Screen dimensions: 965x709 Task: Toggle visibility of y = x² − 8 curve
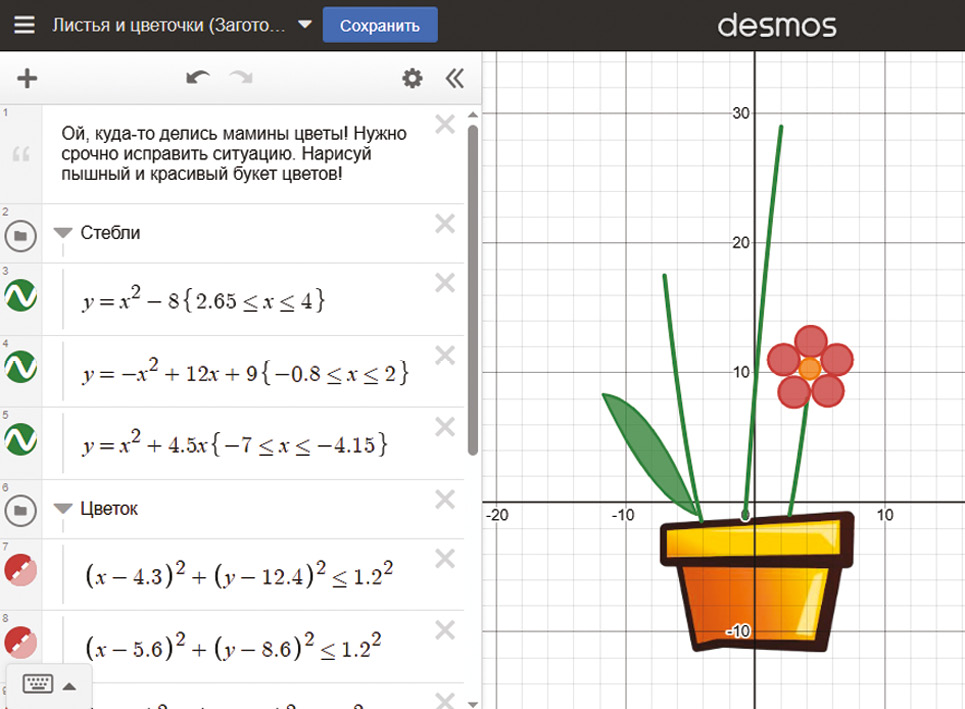point(21,298)
